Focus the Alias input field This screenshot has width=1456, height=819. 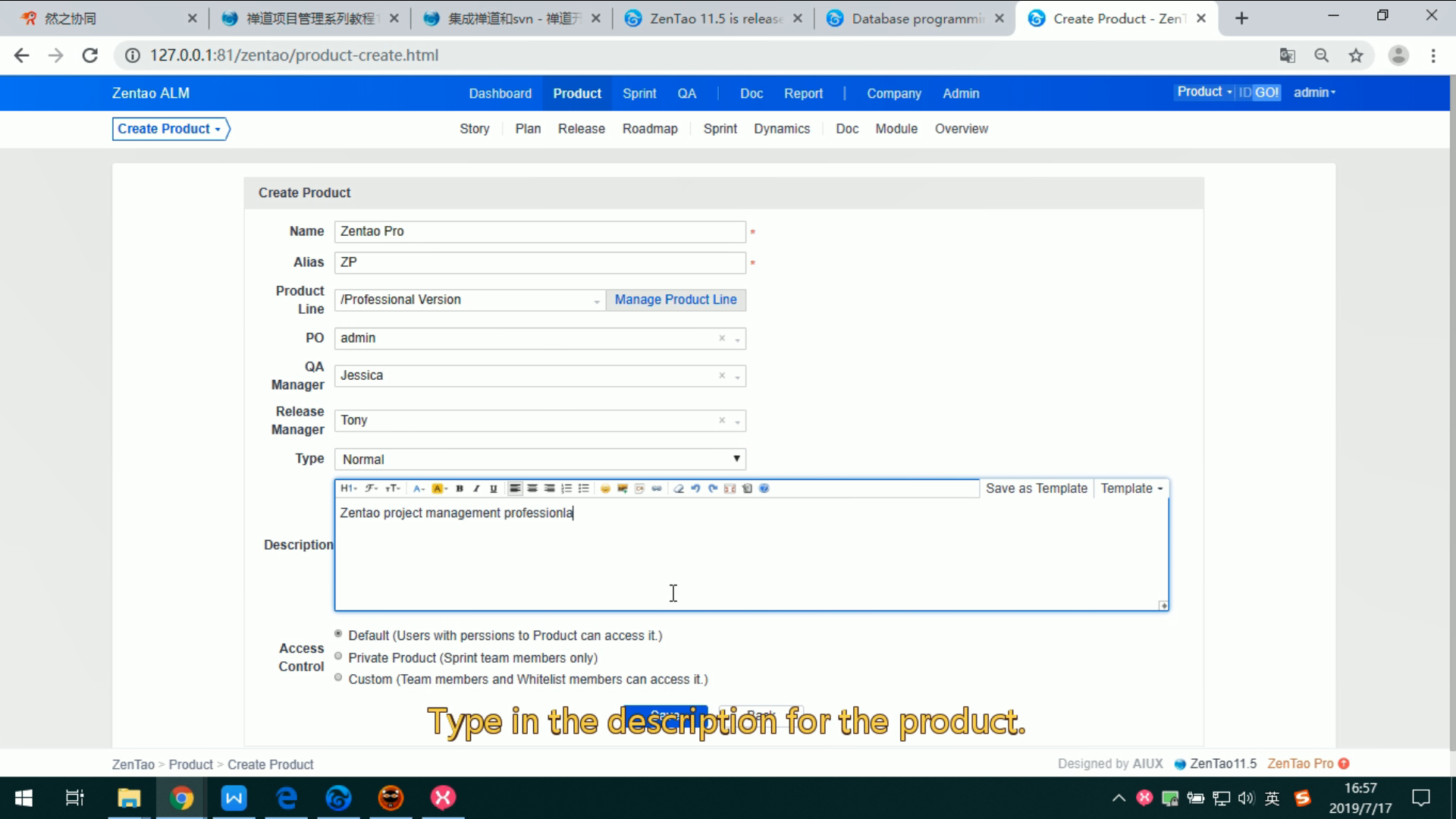(540, 262)
